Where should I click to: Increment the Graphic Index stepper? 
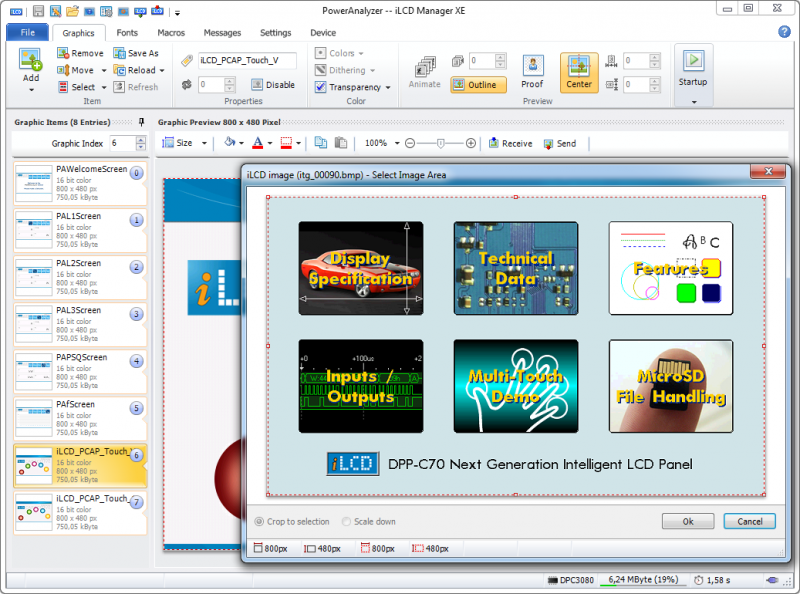pyautogui.click(x=141, y=140)
